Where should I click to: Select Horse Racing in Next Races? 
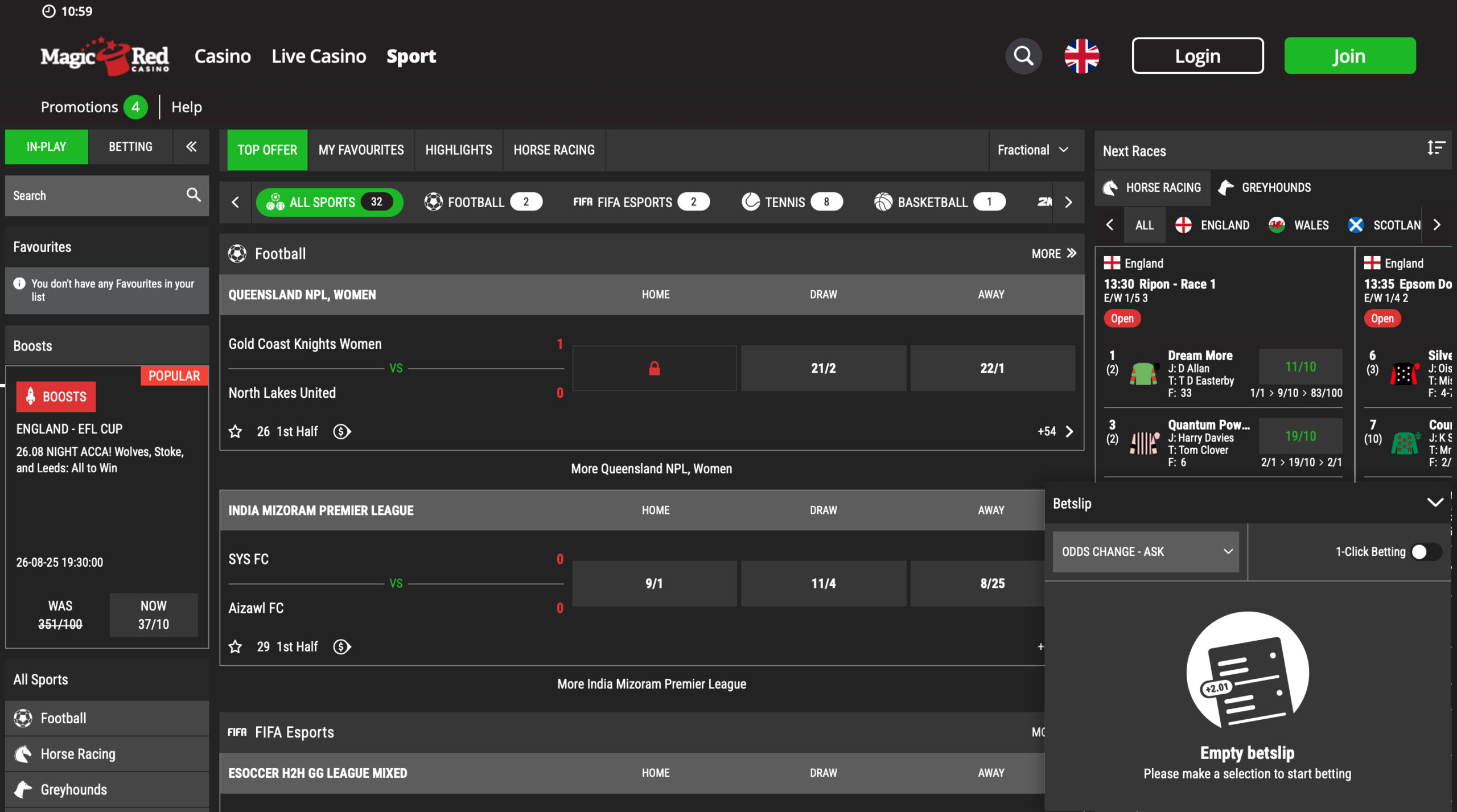(x=1153, y=187)
